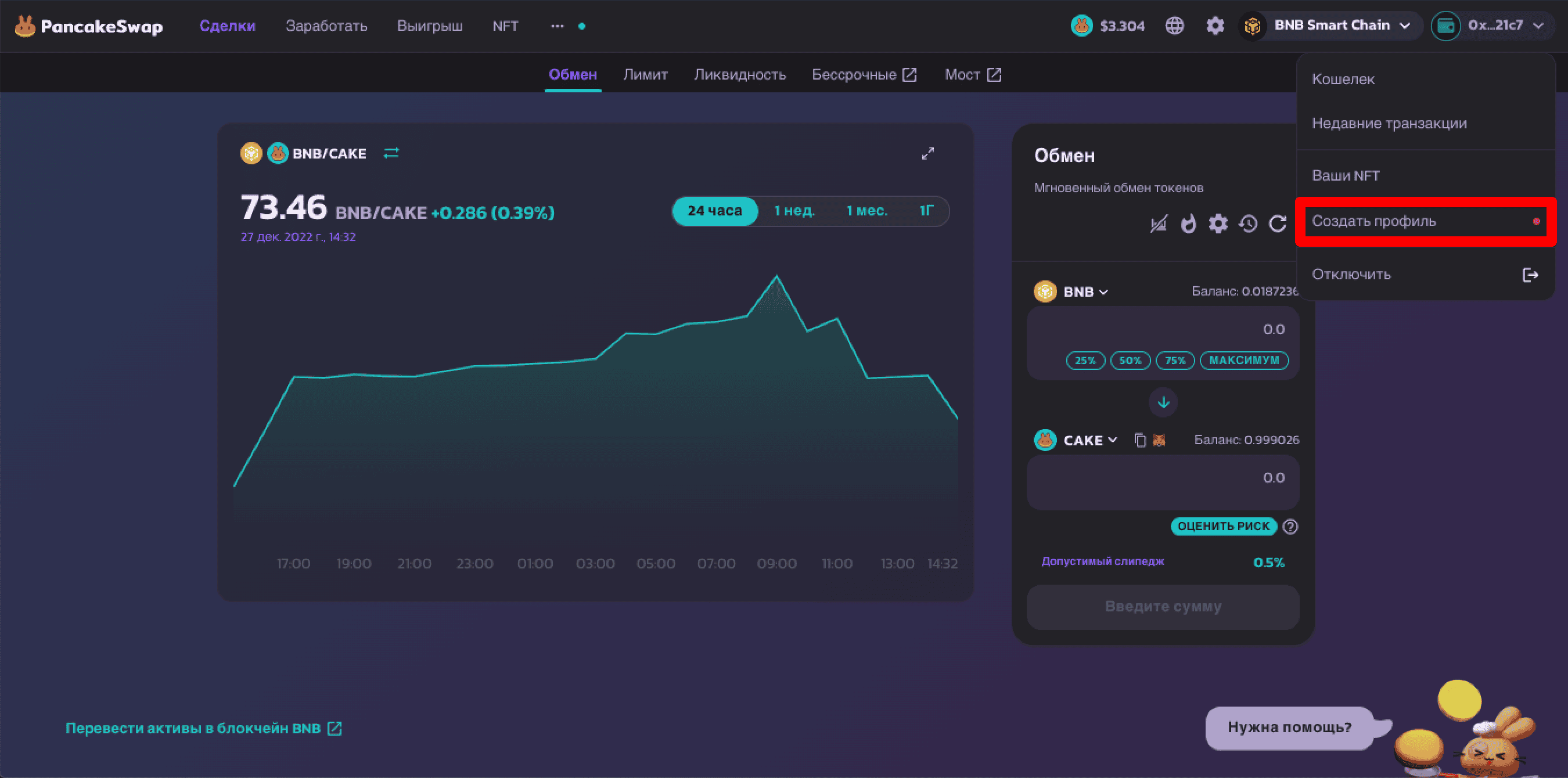Refresh the swap price

(1278, 224)
